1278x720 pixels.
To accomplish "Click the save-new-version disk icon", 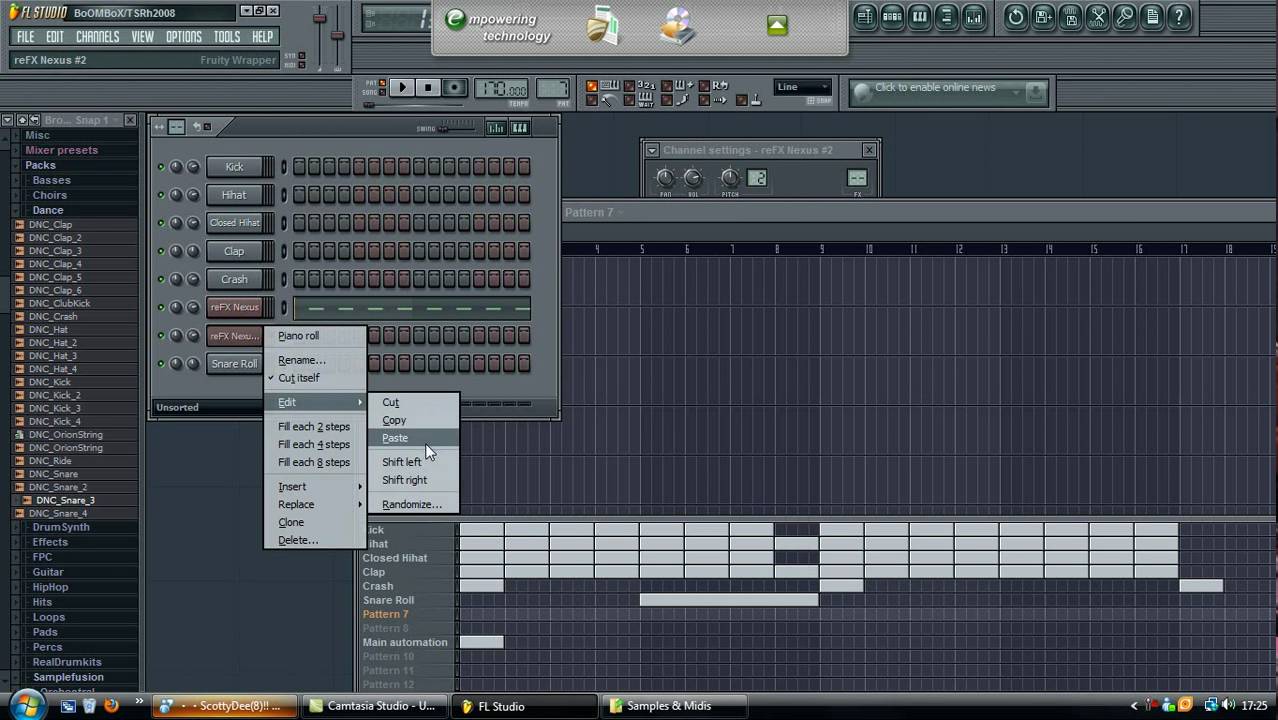I will point(1043,16).
